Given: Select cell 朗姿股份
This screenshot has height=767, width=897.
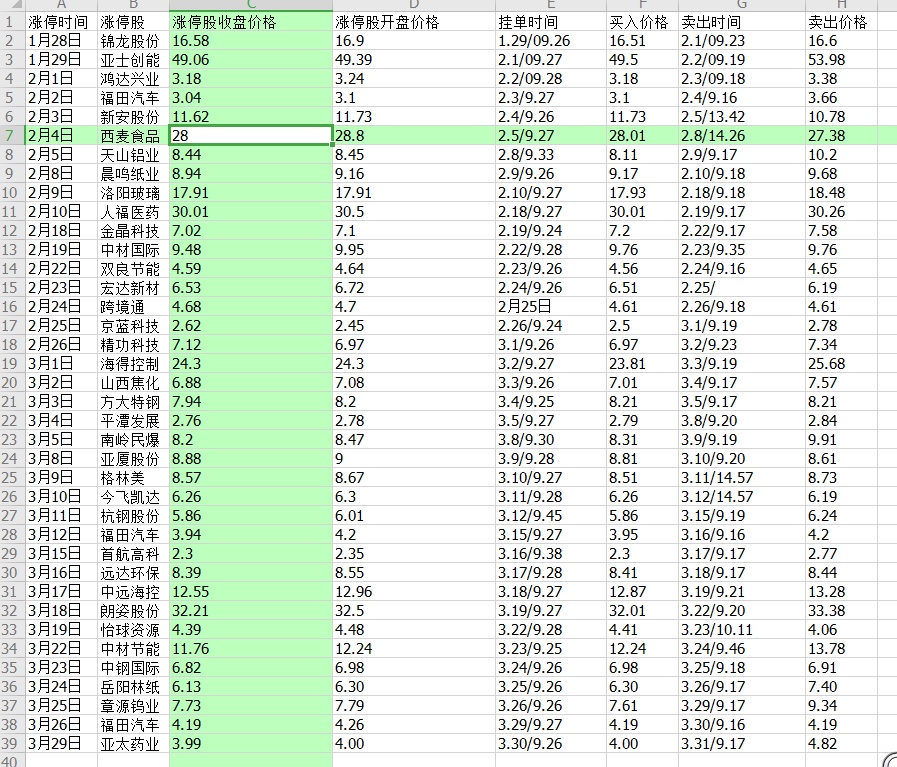Looking at the screenshot, I should point(133,610).
